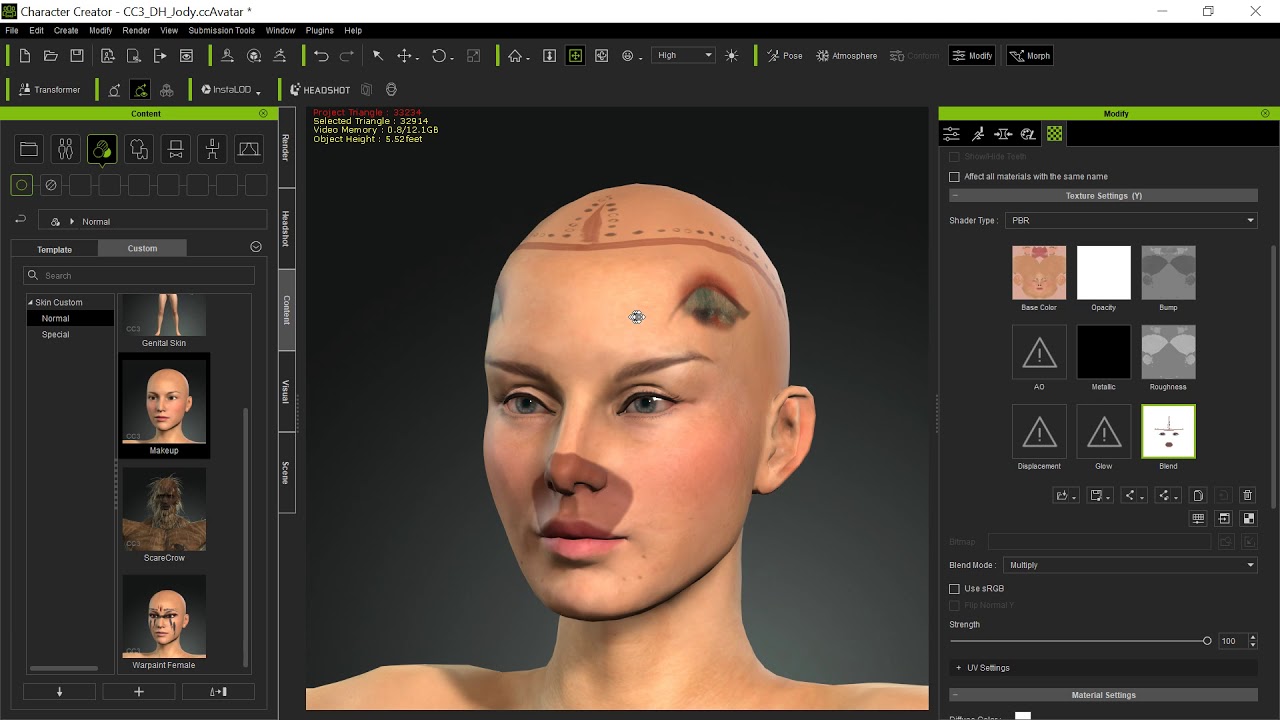Select Normal in skin tree
The image size is (1280, 720).
tap(56, 318)
